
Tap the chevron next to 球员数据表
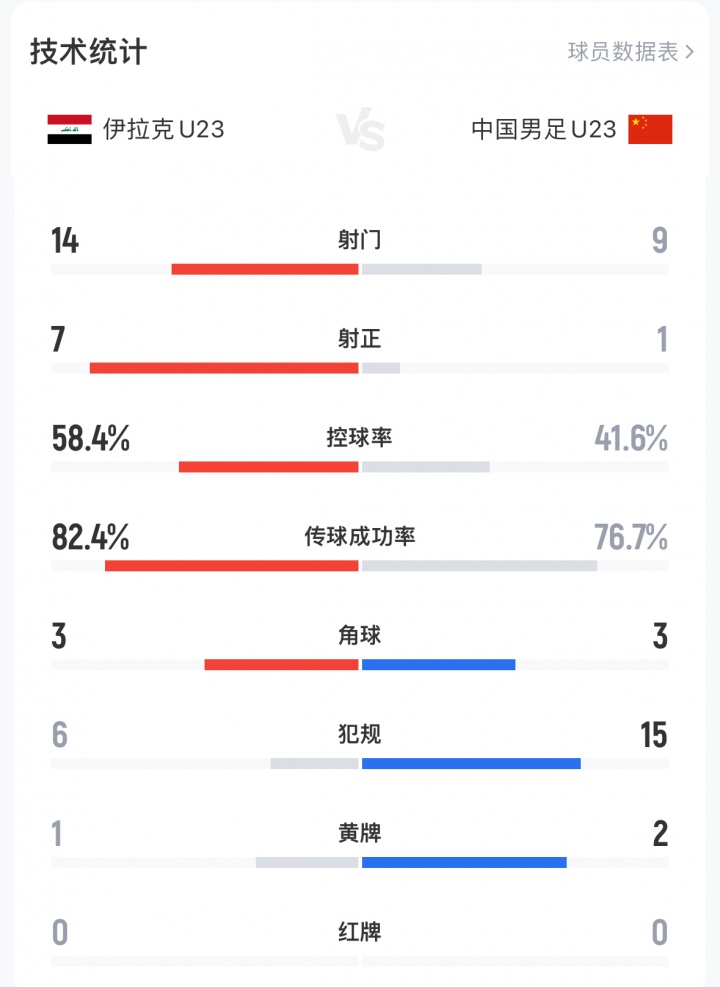(690, 52)
